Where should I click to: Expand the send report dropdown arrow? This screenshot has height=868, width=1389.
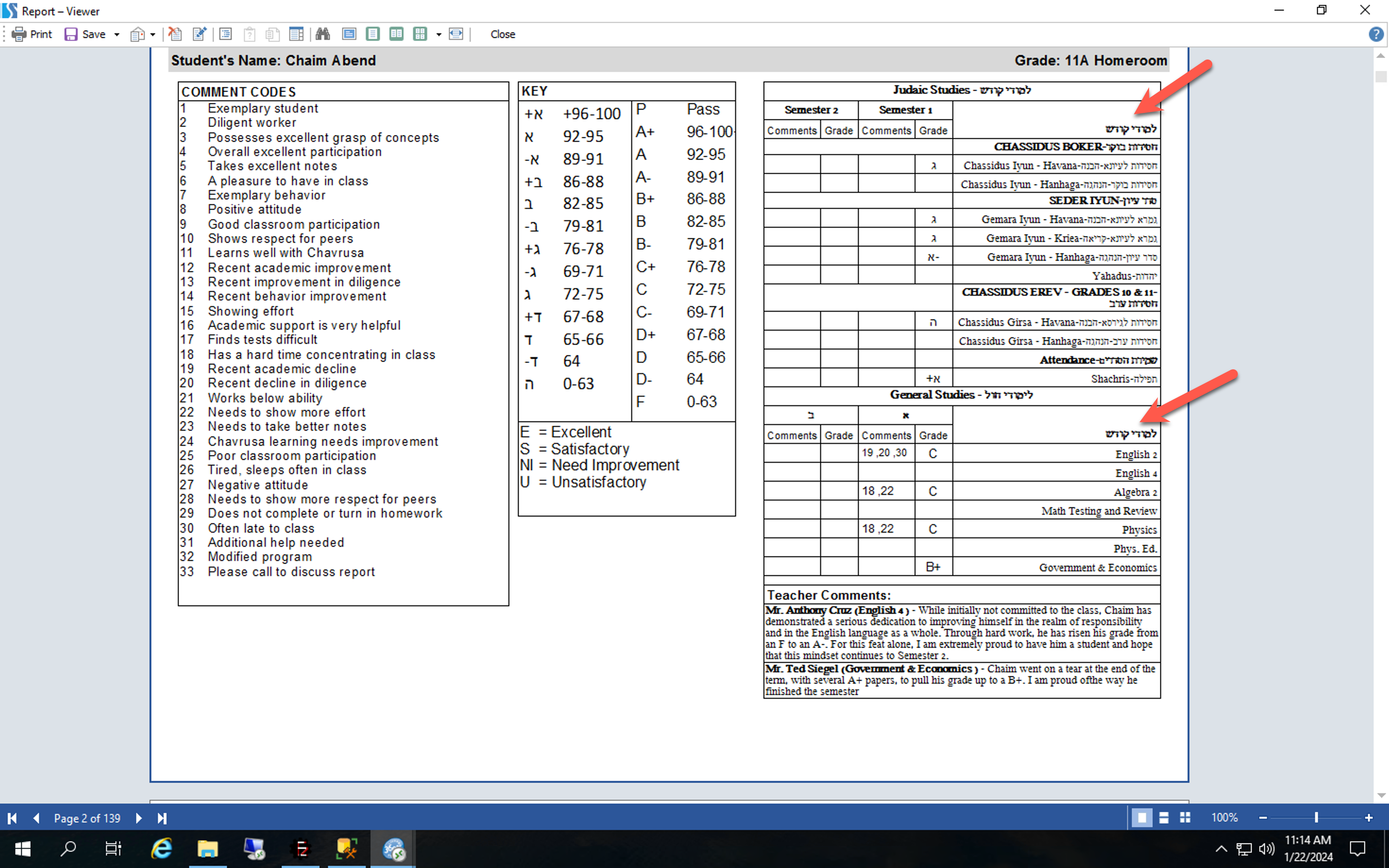tap(153, 34)
